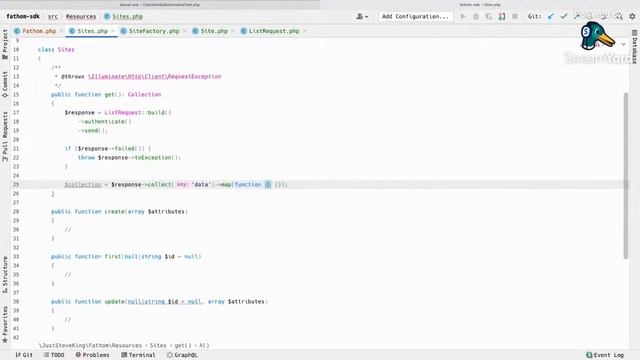Open the Git tool window at the bottom
This screenshot has height=360, width=640.
pos(24,355)
